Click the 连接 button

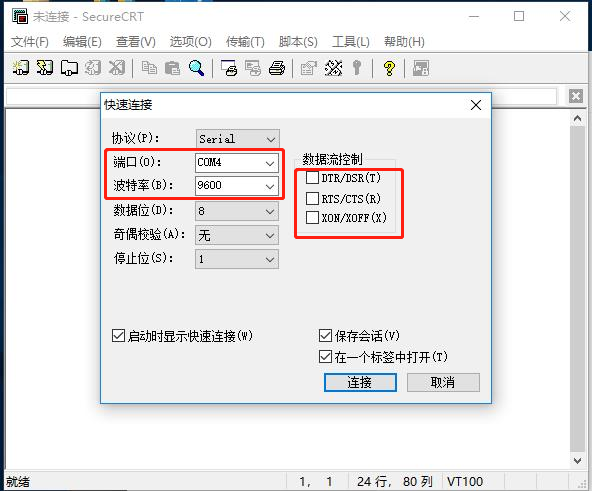coord(360,382)
